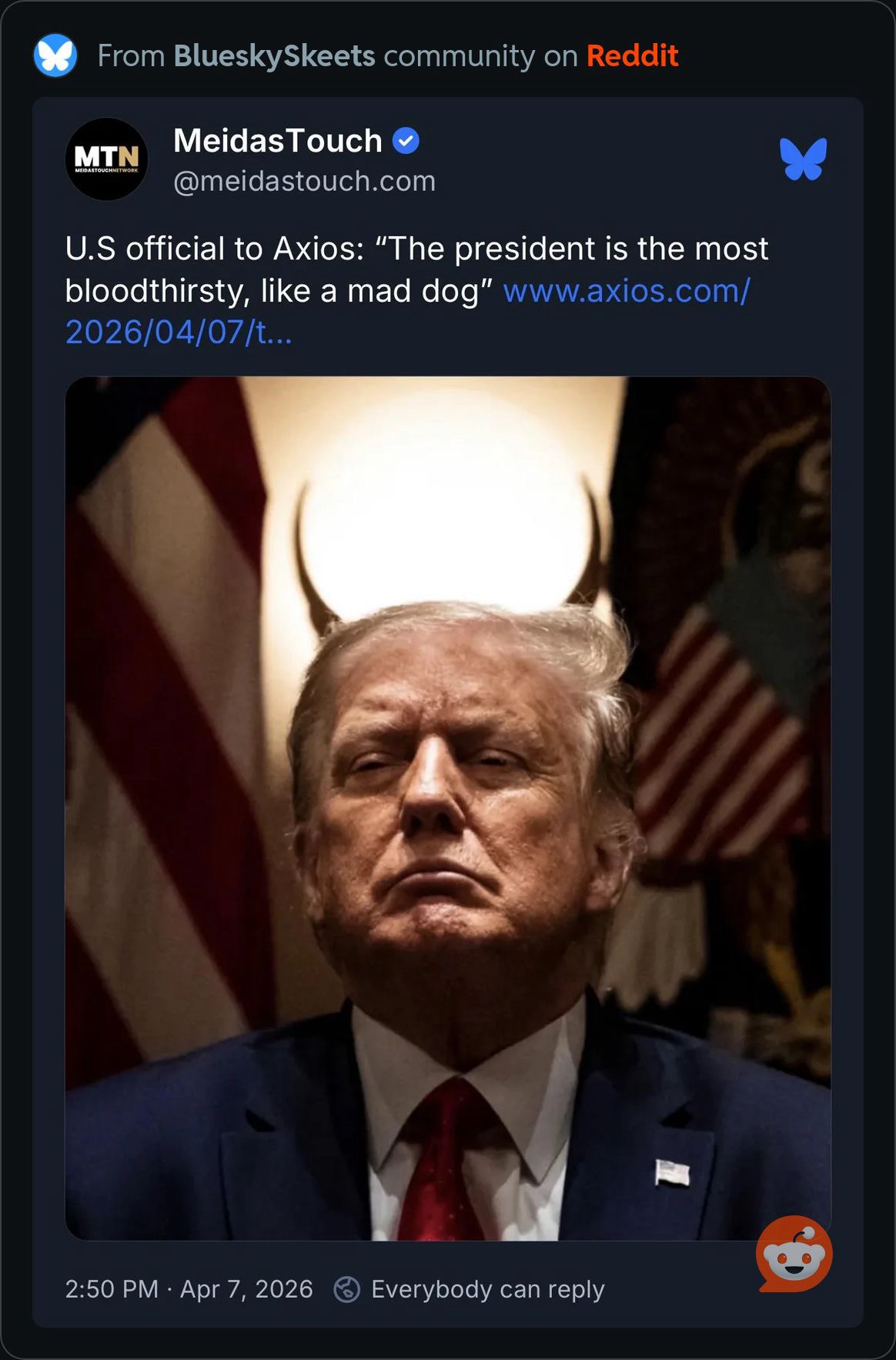
Task: Follow the www.axios.com article link
Action: [x=408, y=312]
